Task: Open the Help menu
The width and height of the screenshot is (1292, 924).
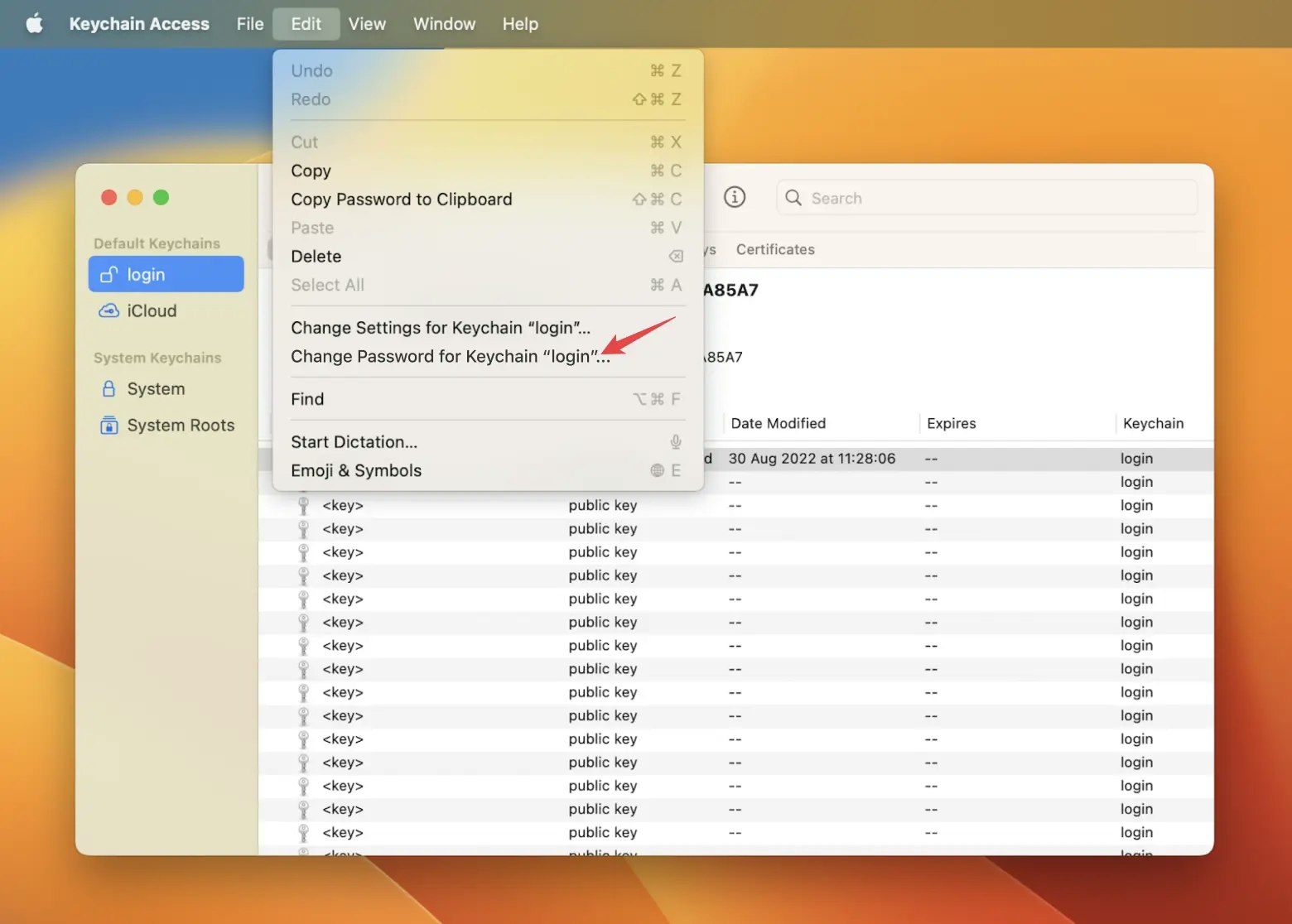Action: (520, 23)
